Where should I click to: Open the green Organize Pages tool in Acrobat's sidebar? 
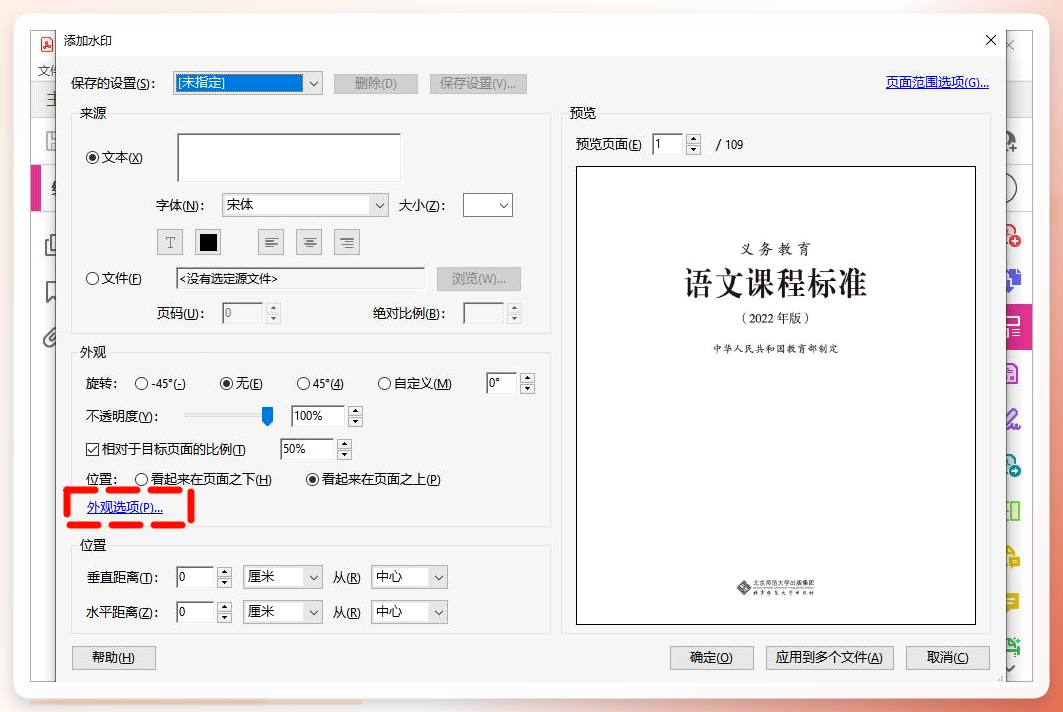click(x=1013, y=511)
